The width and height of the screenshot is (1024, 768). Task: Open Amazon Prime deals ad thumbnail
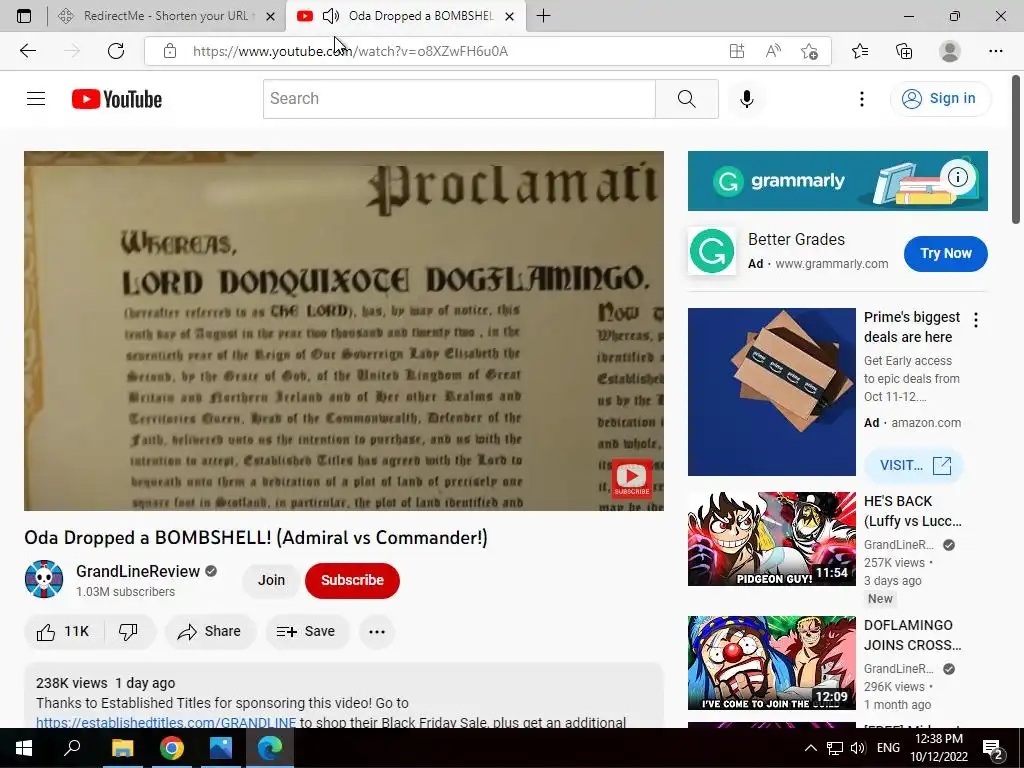click(x=771, y=392)
